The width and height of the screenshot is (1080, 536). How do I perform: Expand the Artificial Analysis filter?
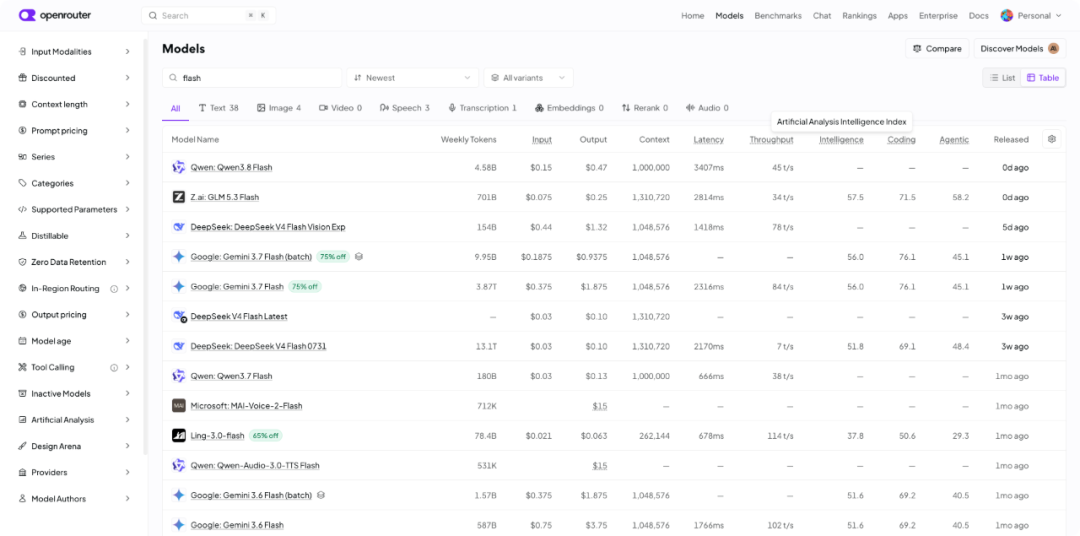(74, 420)
